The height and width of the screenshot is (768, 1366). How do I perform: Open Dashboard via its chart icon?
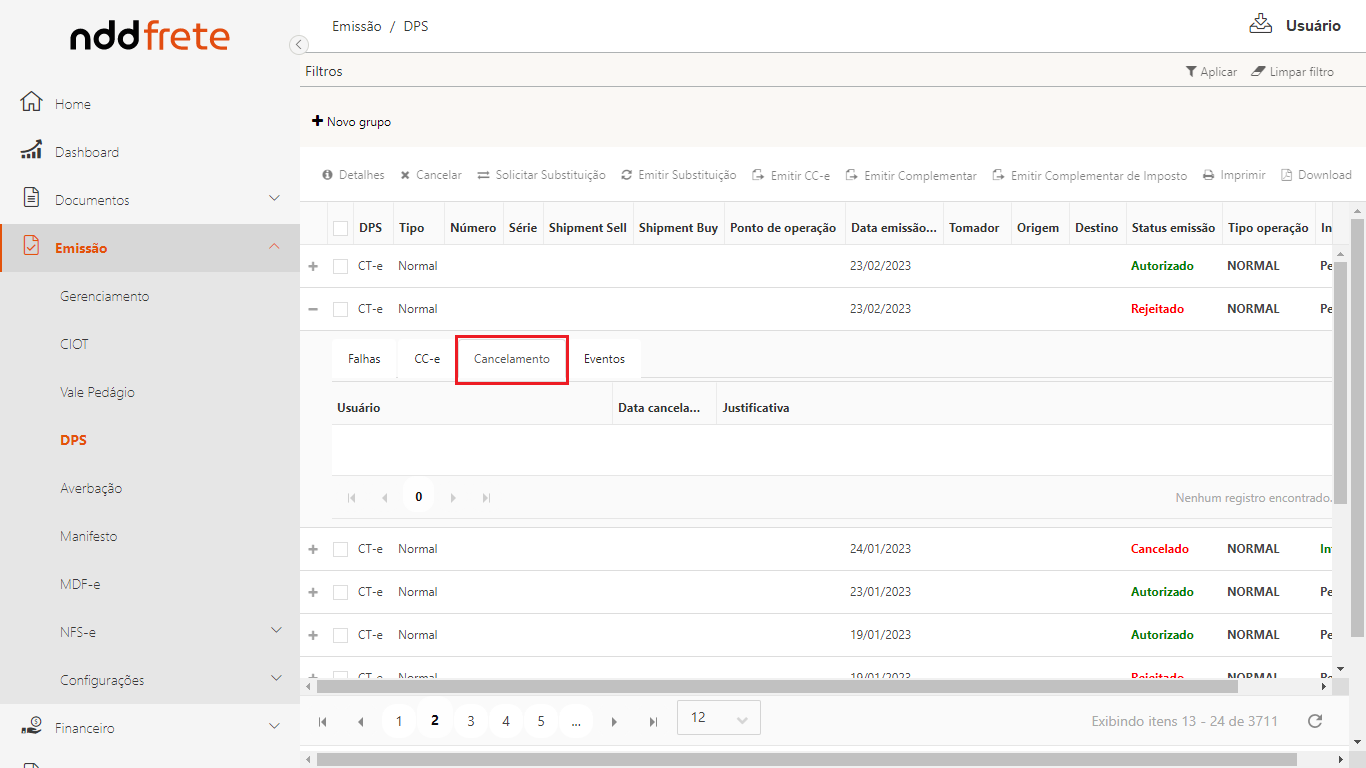tap(31, 151)
